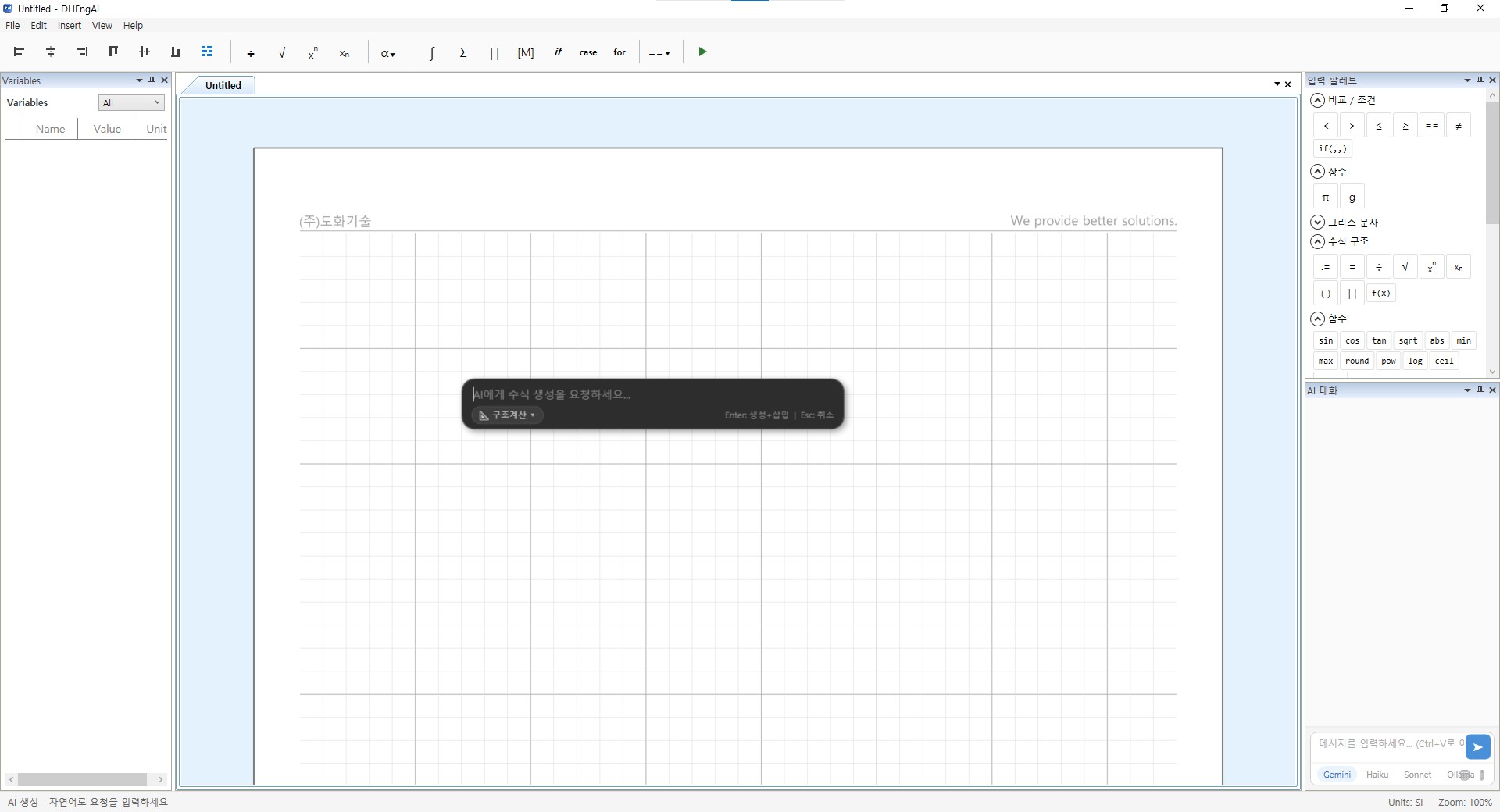
Task: Click the align left toolbar icon
Action: click(20, 52)
